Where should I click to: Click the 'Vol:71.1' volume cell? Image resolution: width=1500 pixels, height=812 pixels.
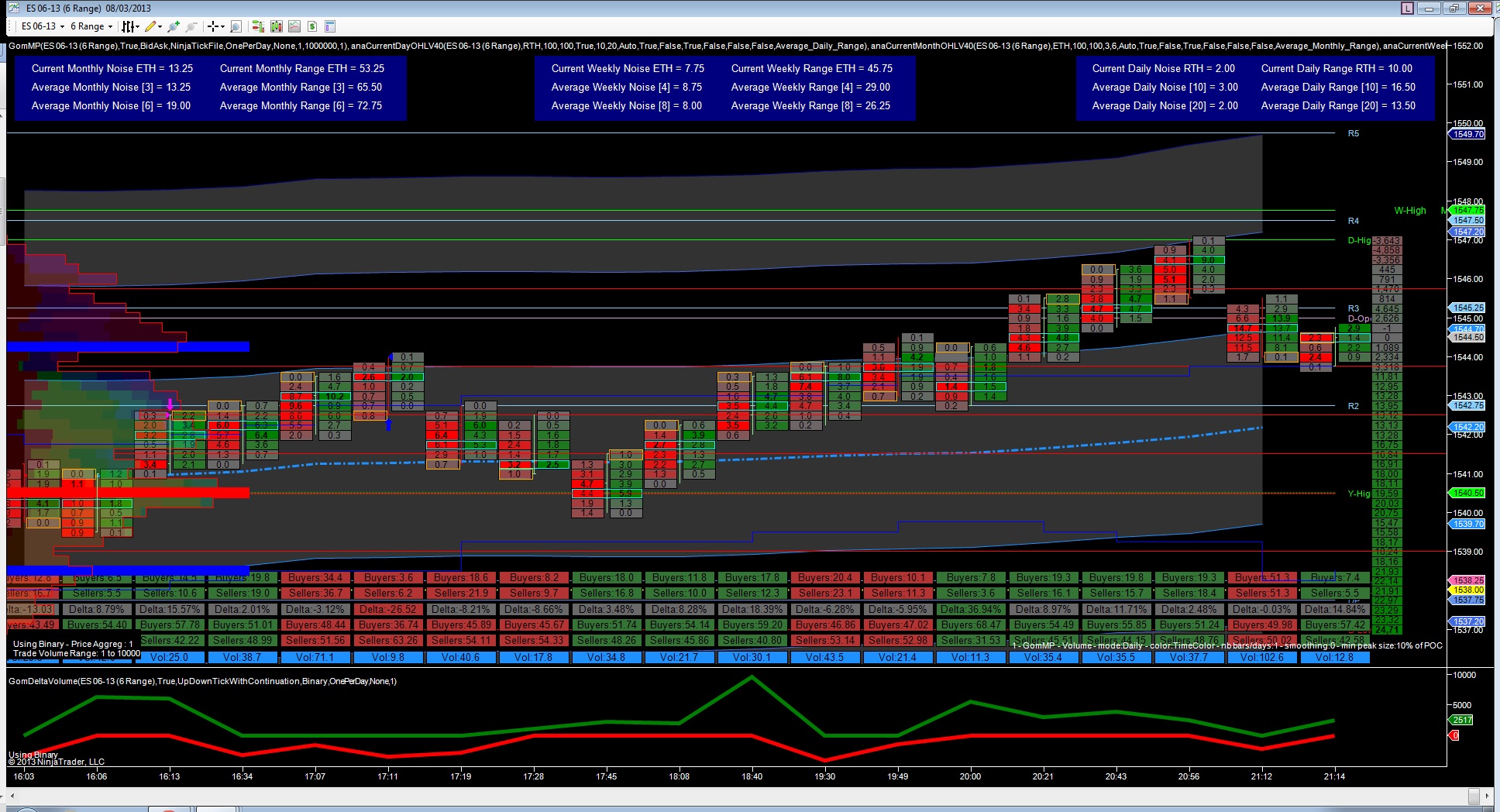(315, 657)
